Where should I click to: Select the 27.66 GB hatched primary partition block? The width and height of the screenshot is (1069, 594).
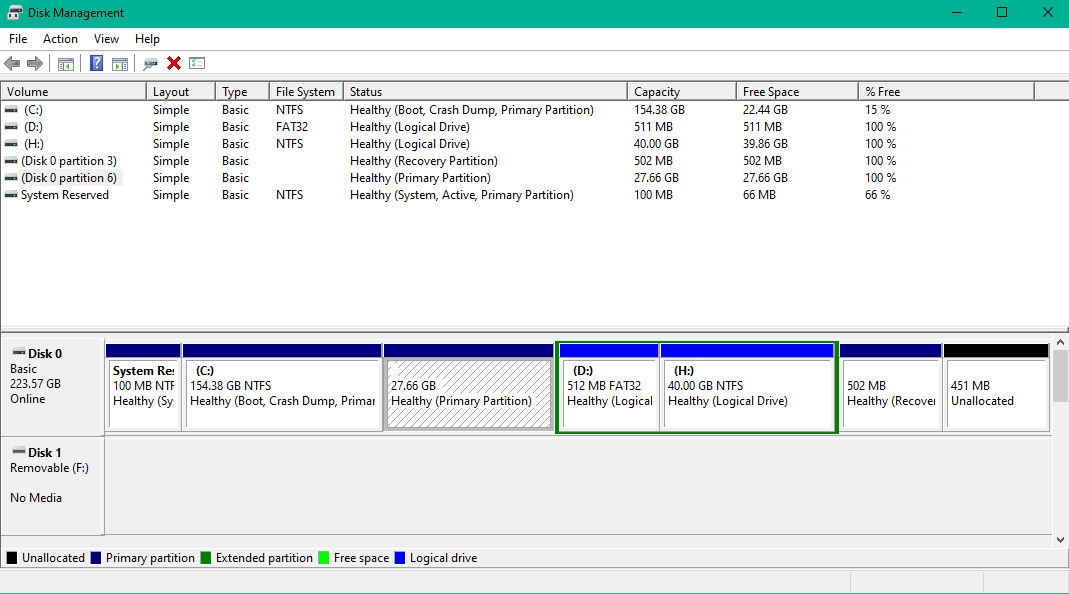click(468, 387)
